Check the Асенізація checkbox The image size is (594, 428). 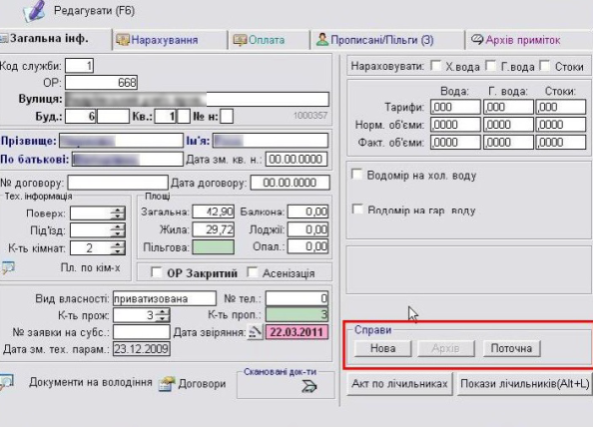252,272
